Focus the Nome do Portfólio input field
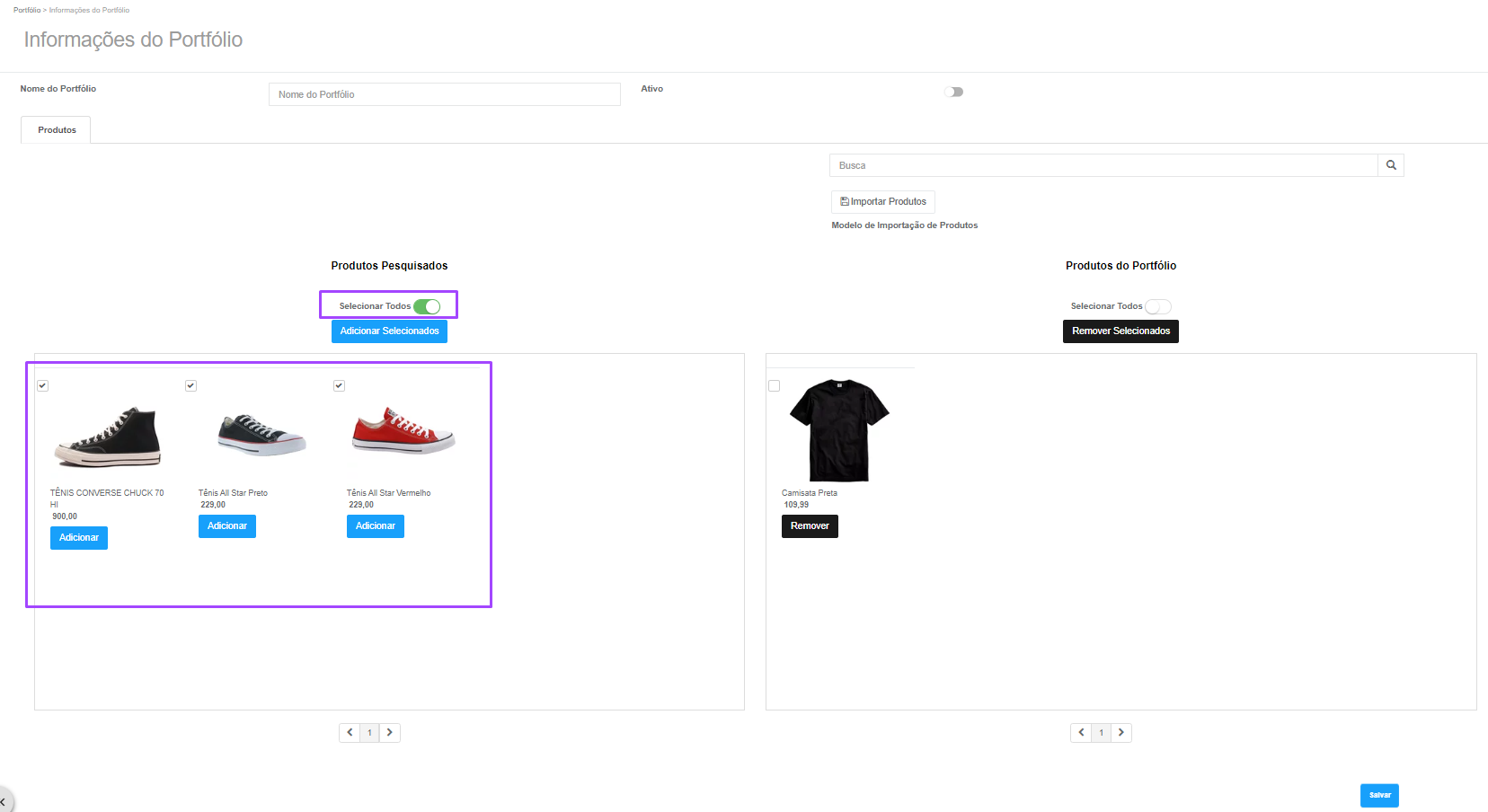The height and width of the screenshot is (812, 1488). pos(445,94)
